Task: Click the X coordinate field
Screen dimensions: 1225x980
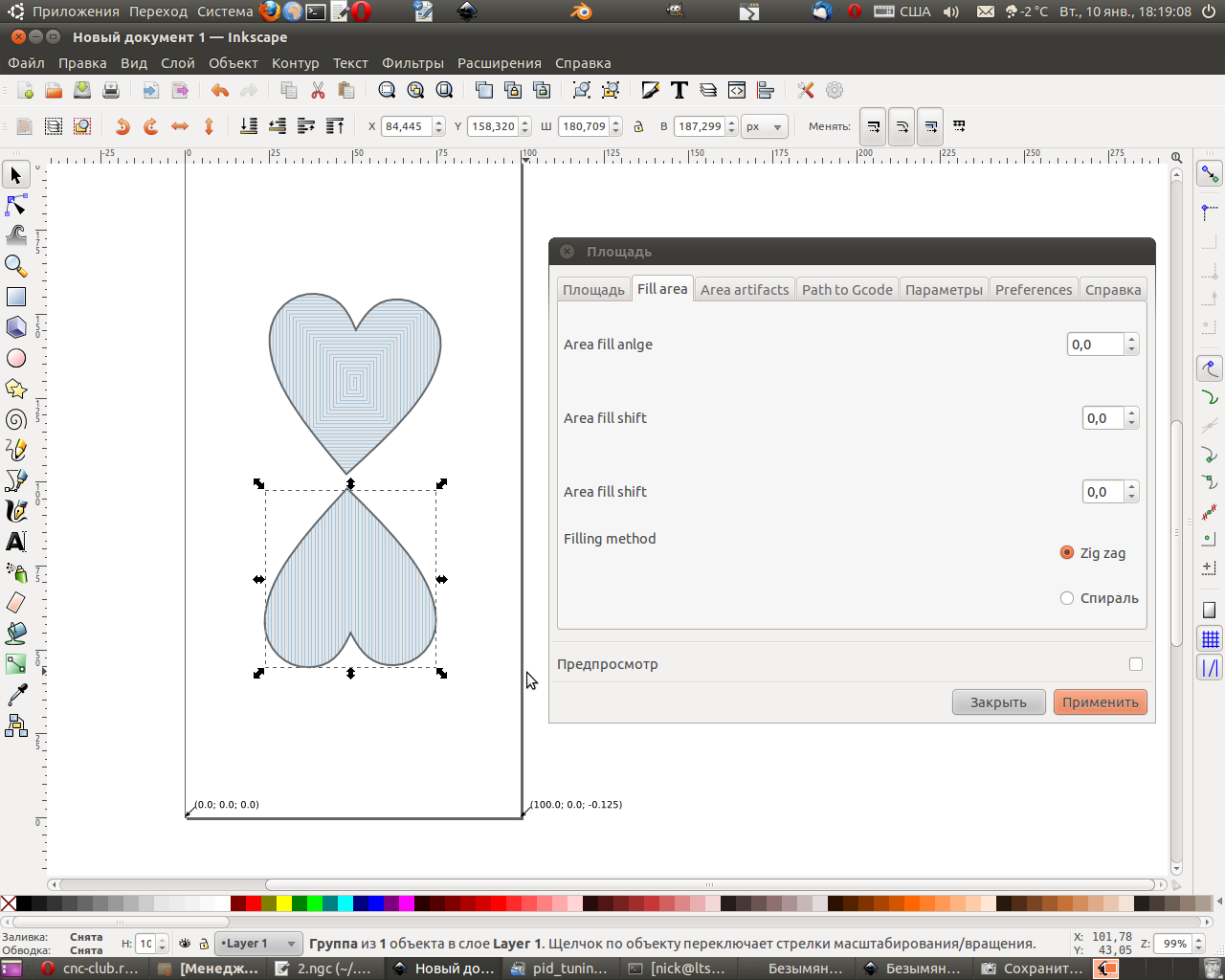Action: [x=406, y=126]
